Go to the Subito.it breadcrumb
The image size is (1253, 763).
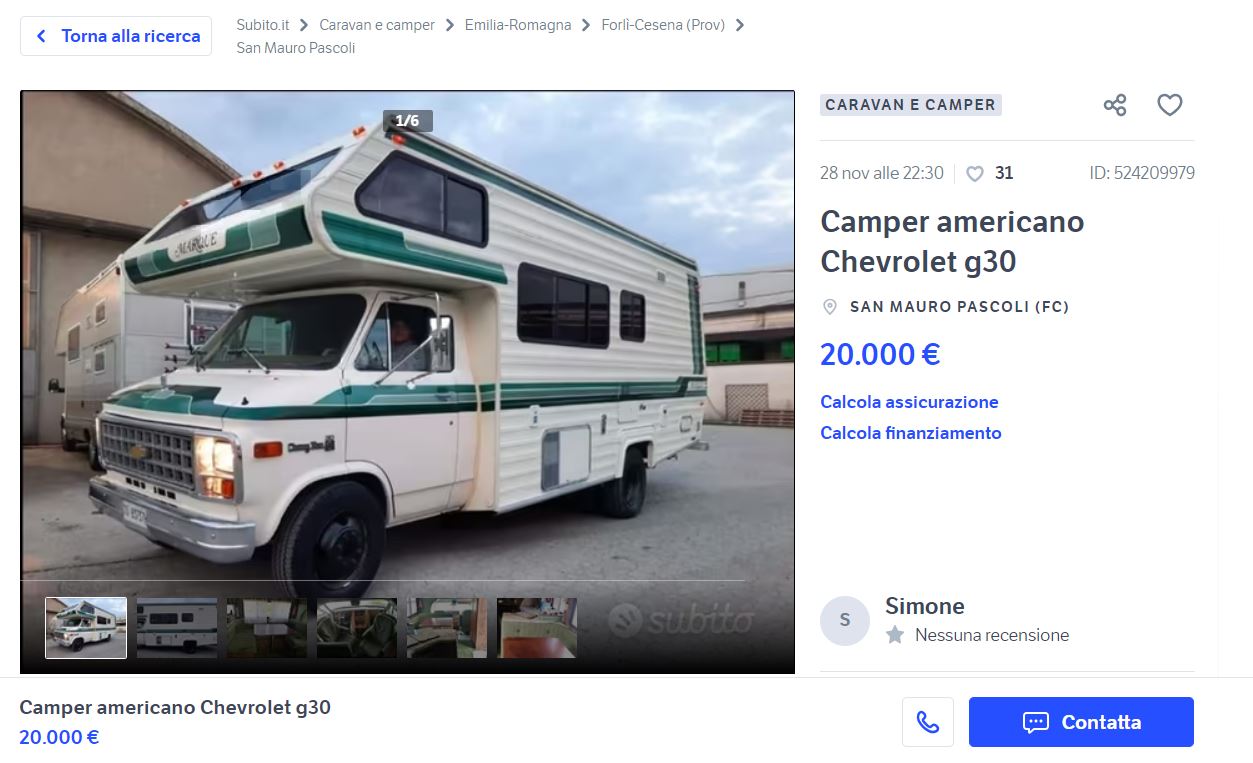click(263, 25)
